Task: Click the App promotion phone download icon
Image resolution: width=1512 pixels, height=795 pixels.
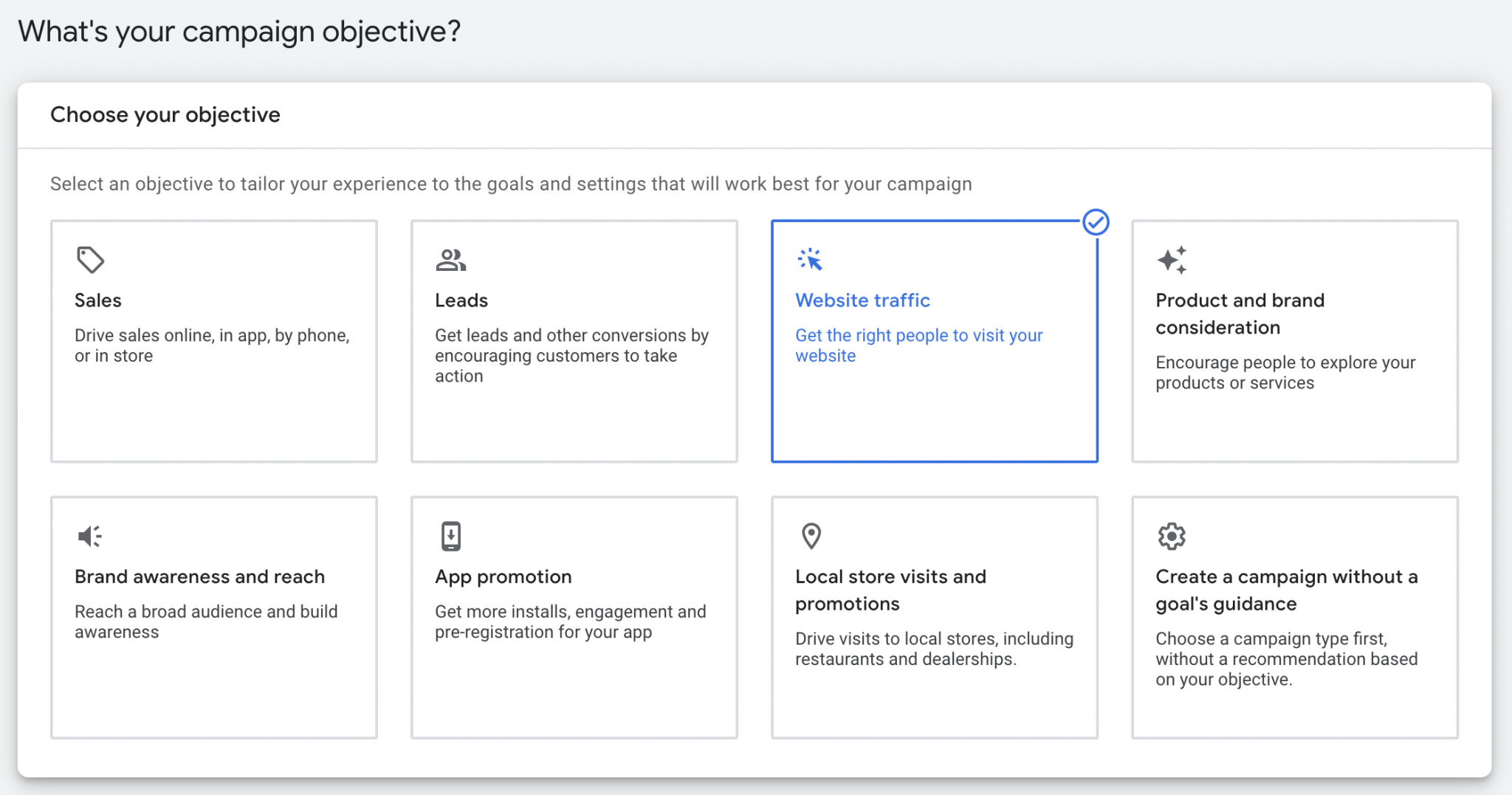Action: click(450, 536)
